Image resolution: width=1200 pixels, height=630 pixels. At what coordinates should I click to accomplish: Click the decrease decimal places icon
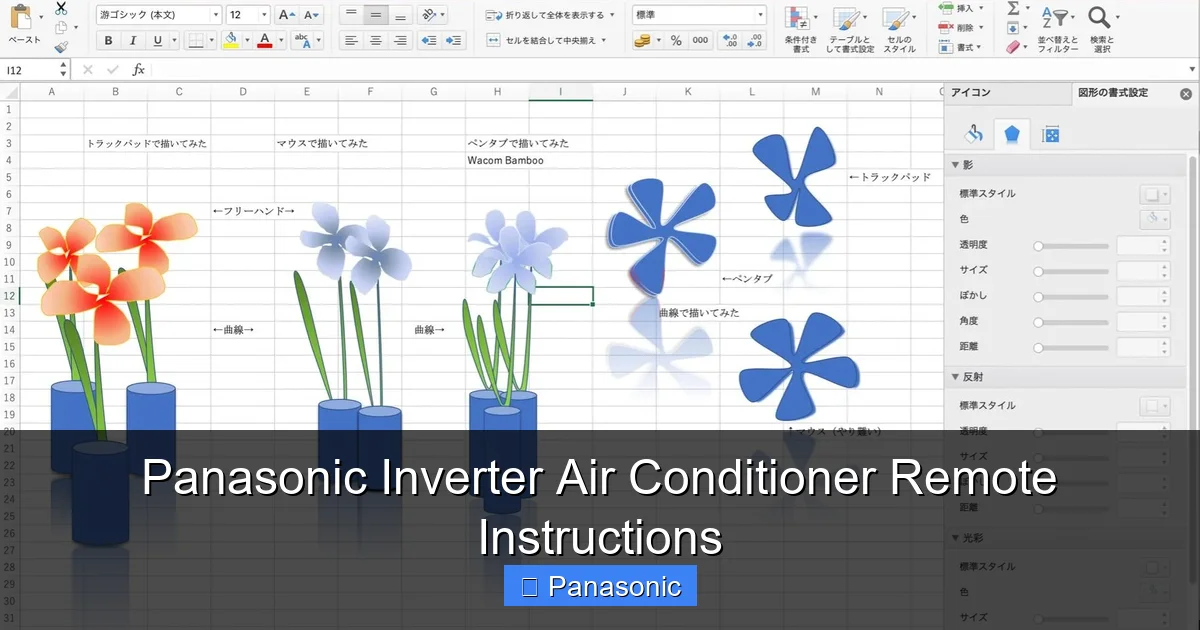pos(755,40)
